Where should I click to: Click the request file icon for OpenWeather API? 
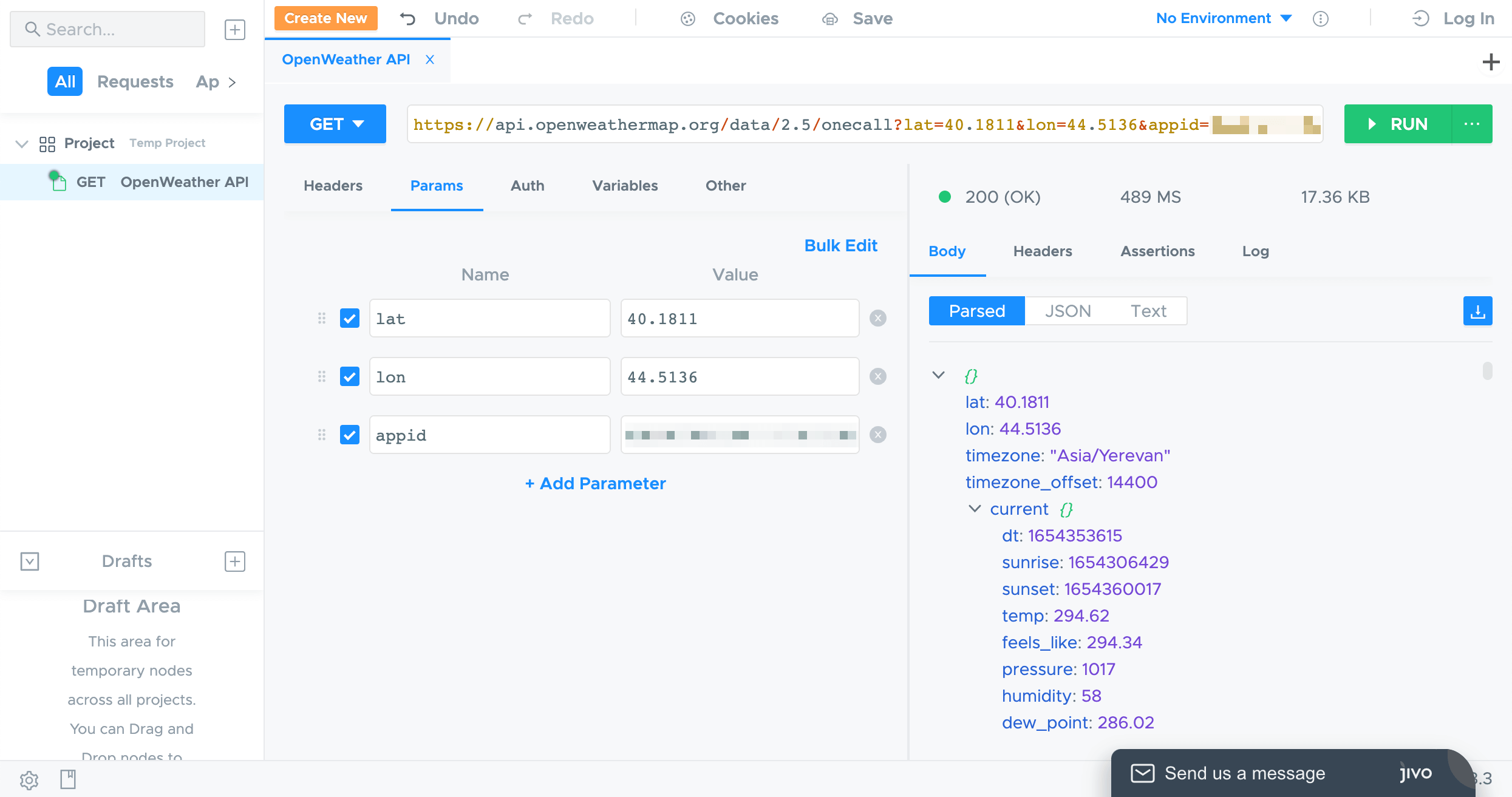coord(58,181)
